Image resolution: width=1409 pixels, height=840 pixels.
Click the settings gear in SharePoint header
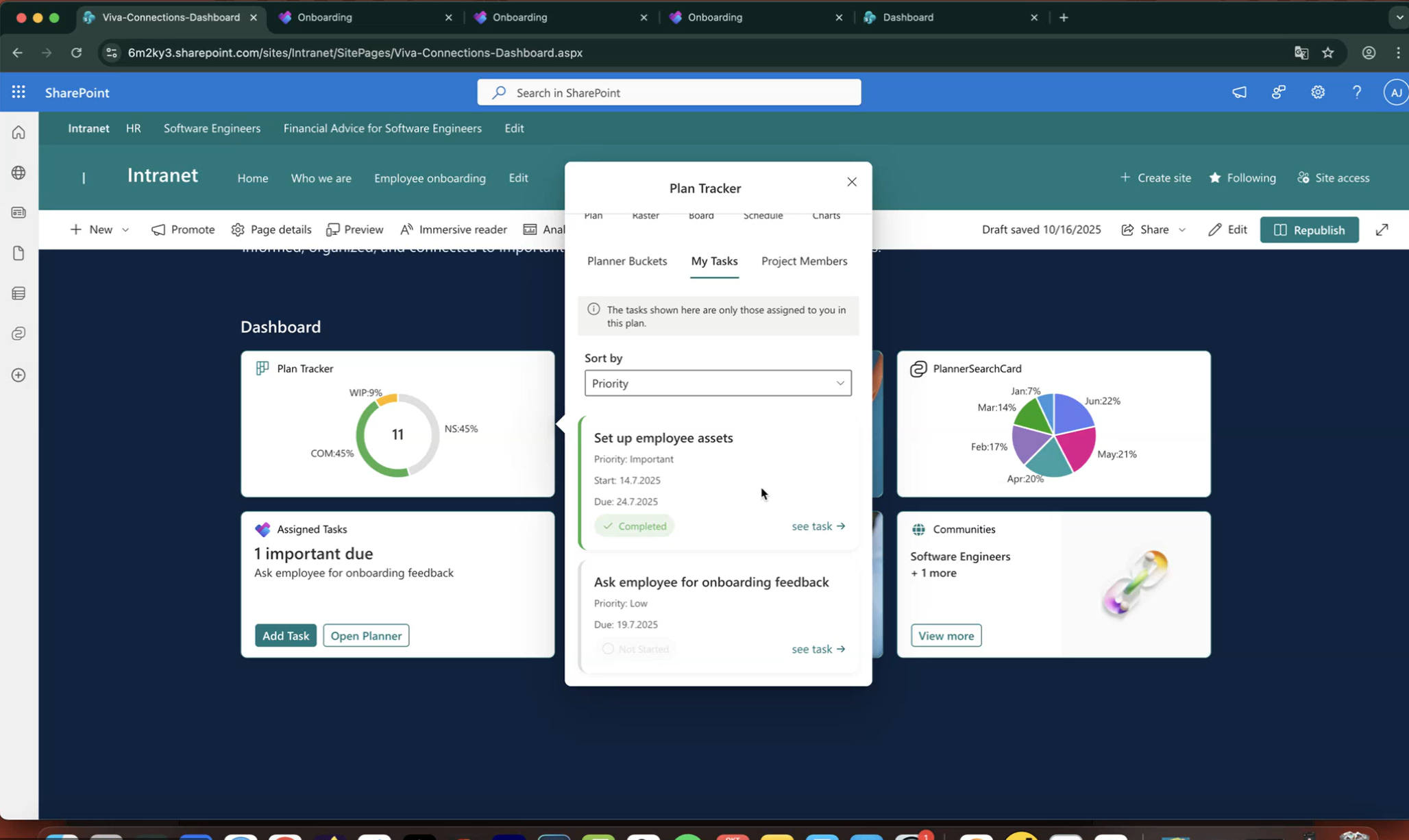1317,92
